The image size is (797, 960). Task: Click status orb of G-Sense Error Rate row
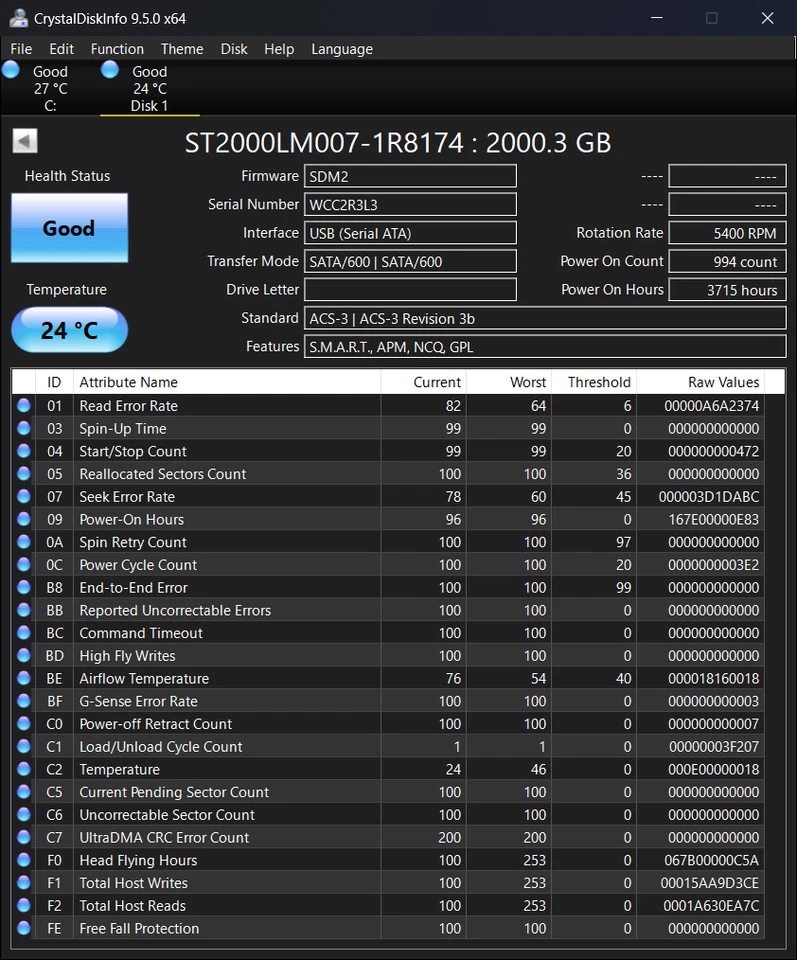click(24, 700)
